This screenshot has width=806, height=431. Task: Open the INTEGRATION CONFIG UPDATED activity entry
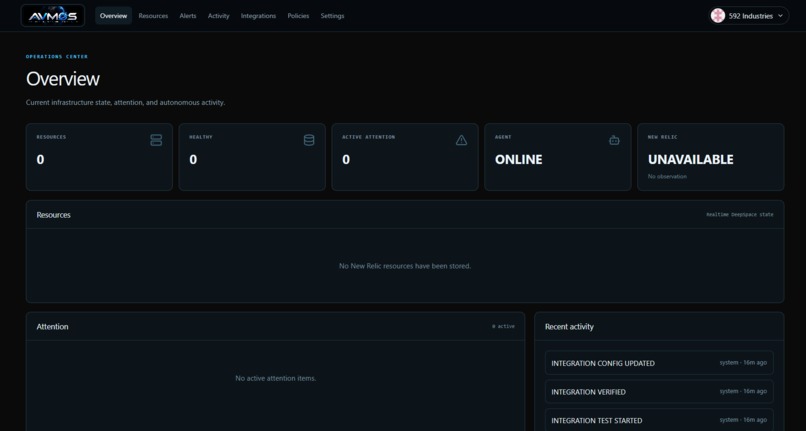tap(659, 363)
